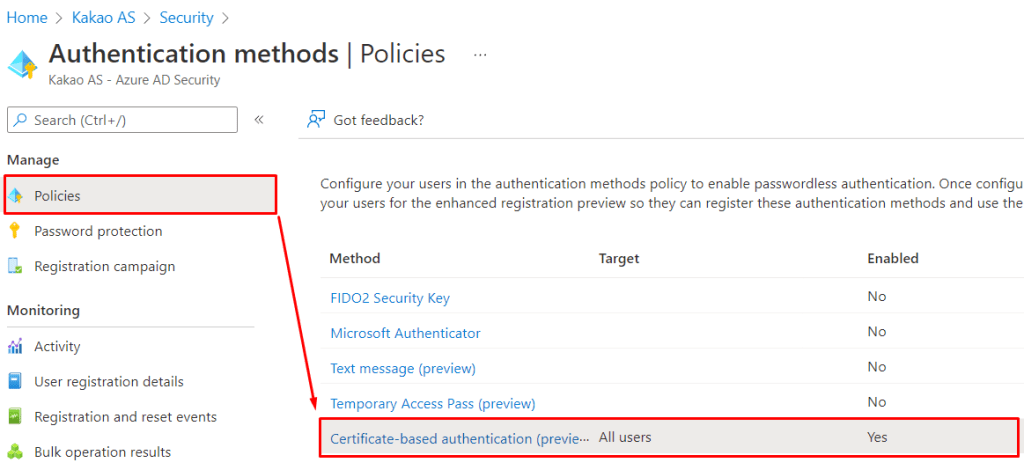The image size is (1024, 470).
Task: Click the User registration details icon
Action: click(15, 381)
